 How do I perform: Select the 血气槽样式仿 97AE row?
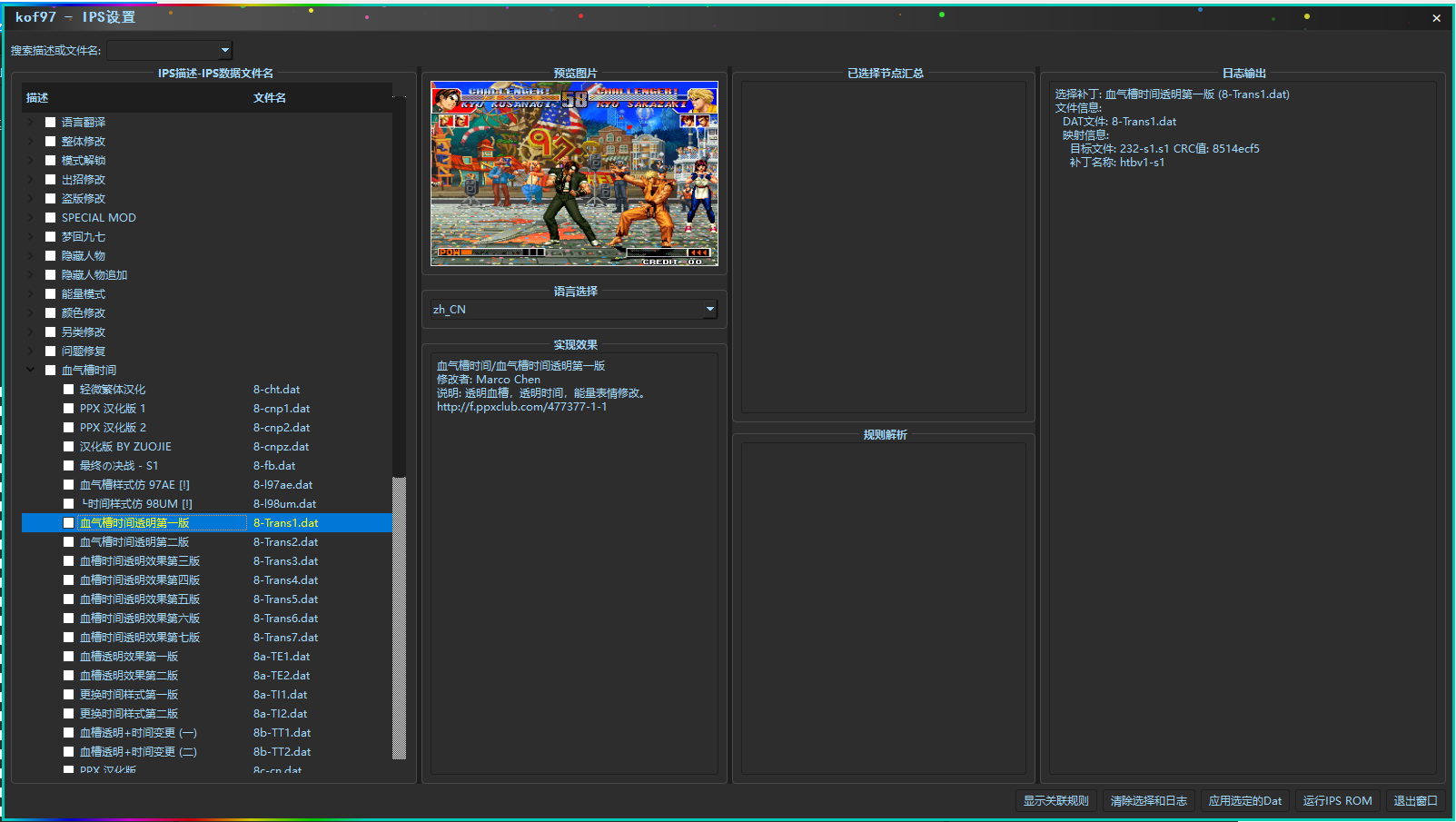(x=207, y=484)
